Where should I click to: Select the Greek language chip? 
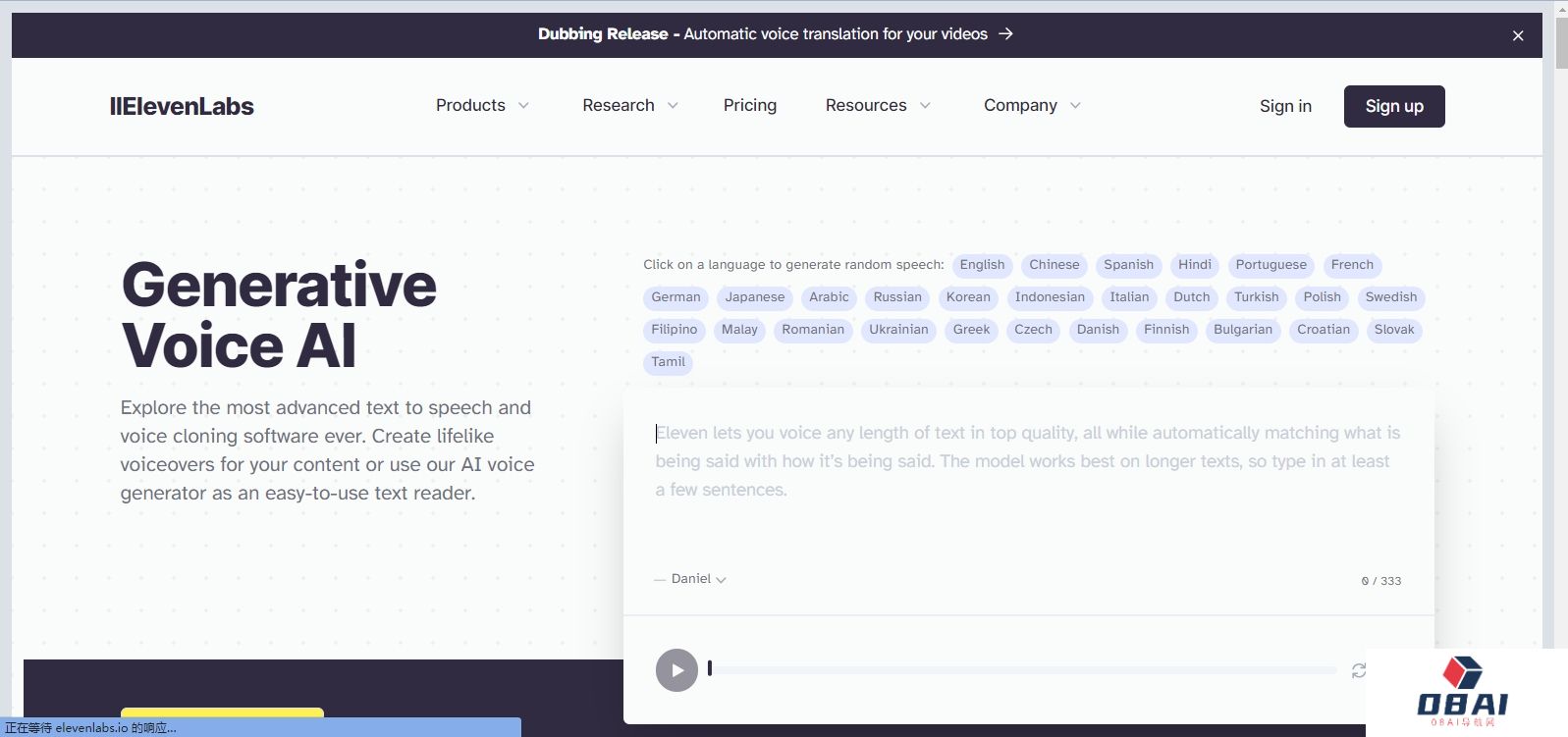pos(971,330)
